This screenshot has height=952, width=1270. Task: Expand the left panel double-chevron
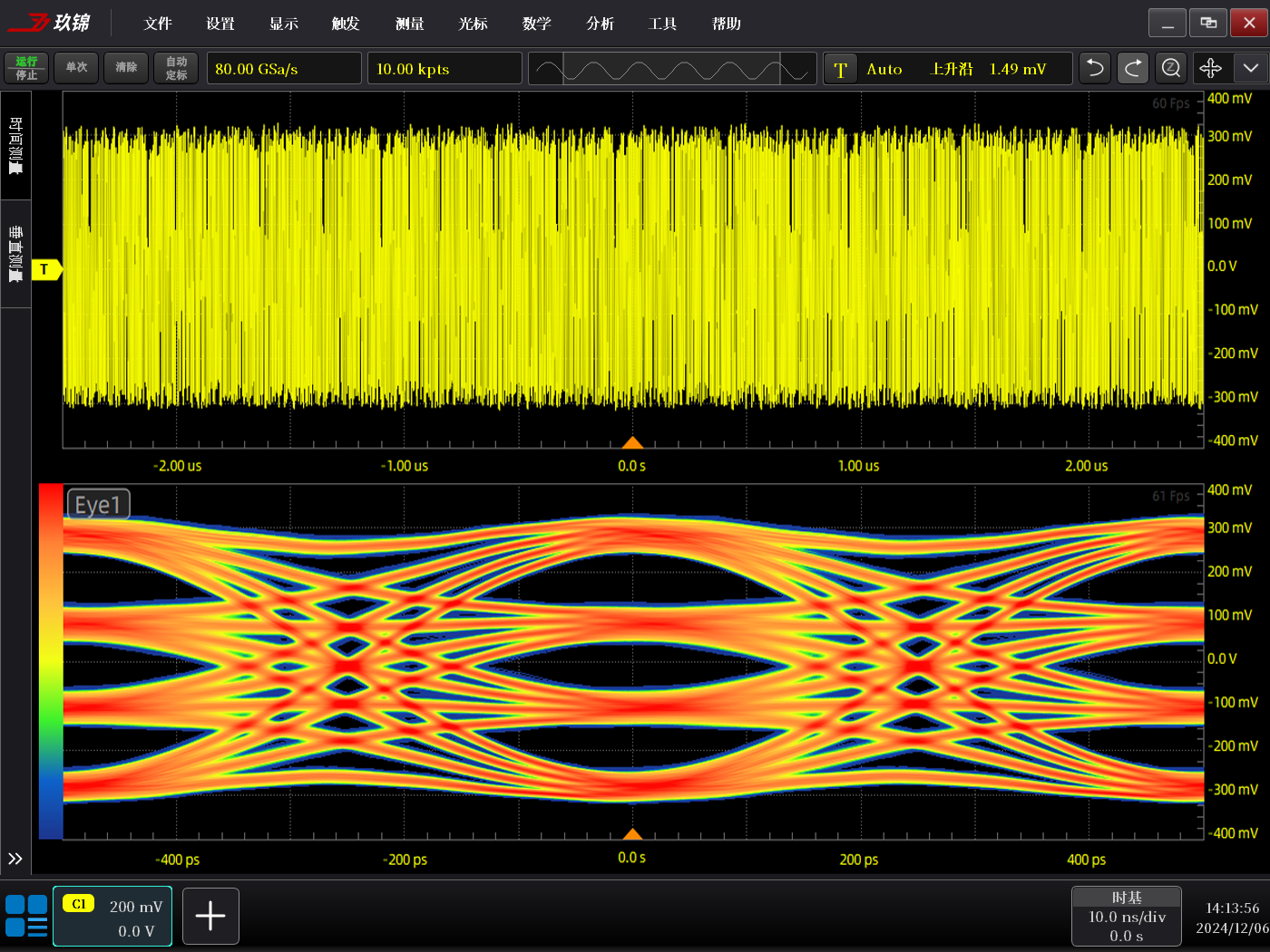(x=15, y=859)
